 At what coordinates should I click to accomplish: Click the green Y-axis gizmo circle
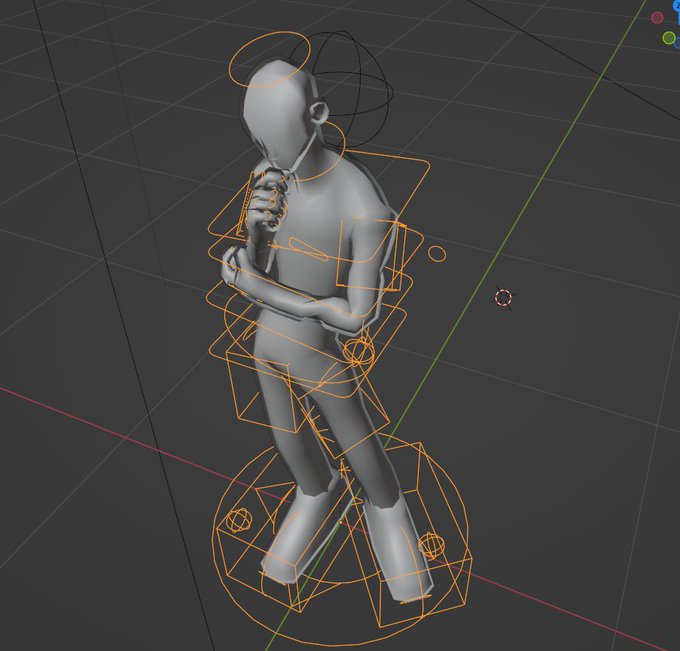click(x=669, y=38)
